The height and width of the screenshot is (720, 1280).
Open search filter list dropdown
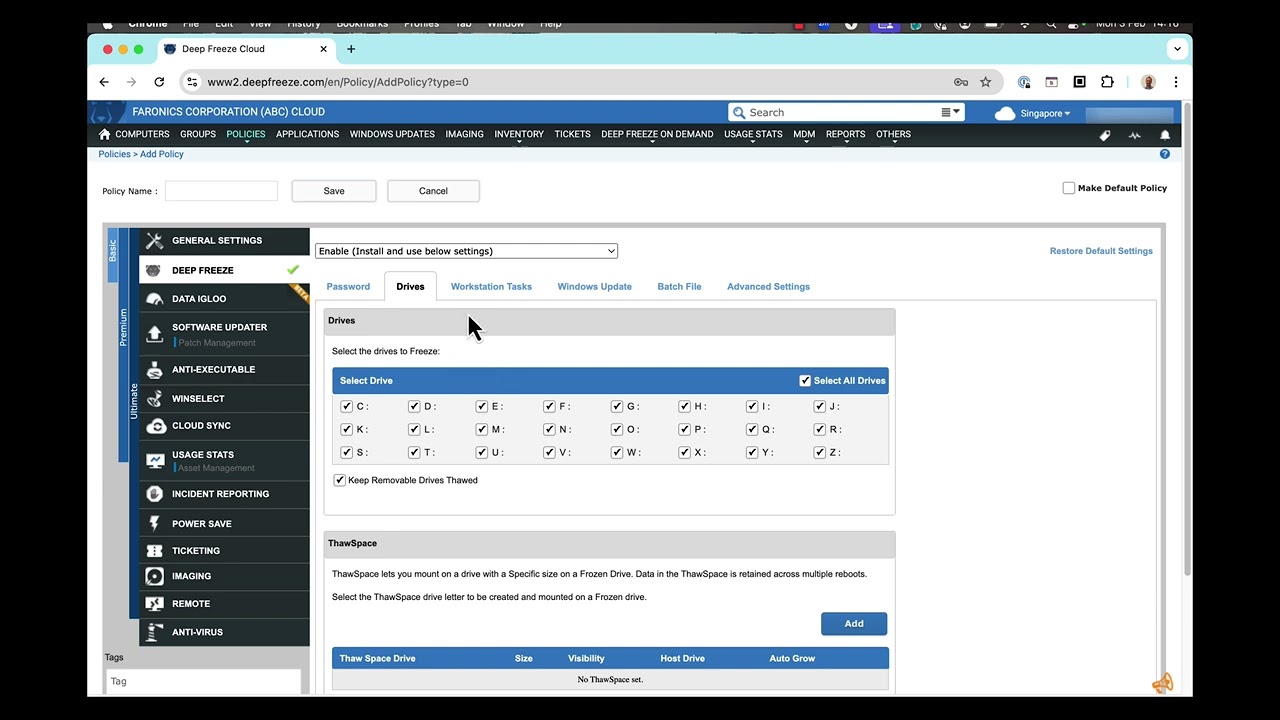pos(950,113)
